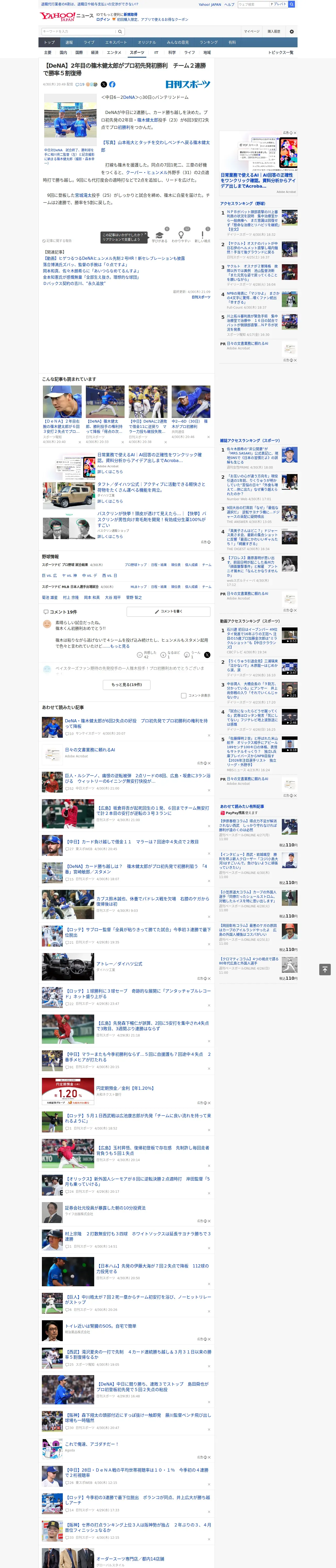Click the blue search button at top right
The height and width of the screenshot is (1568, 336).
pyautogui.click(x=292, y=4)
